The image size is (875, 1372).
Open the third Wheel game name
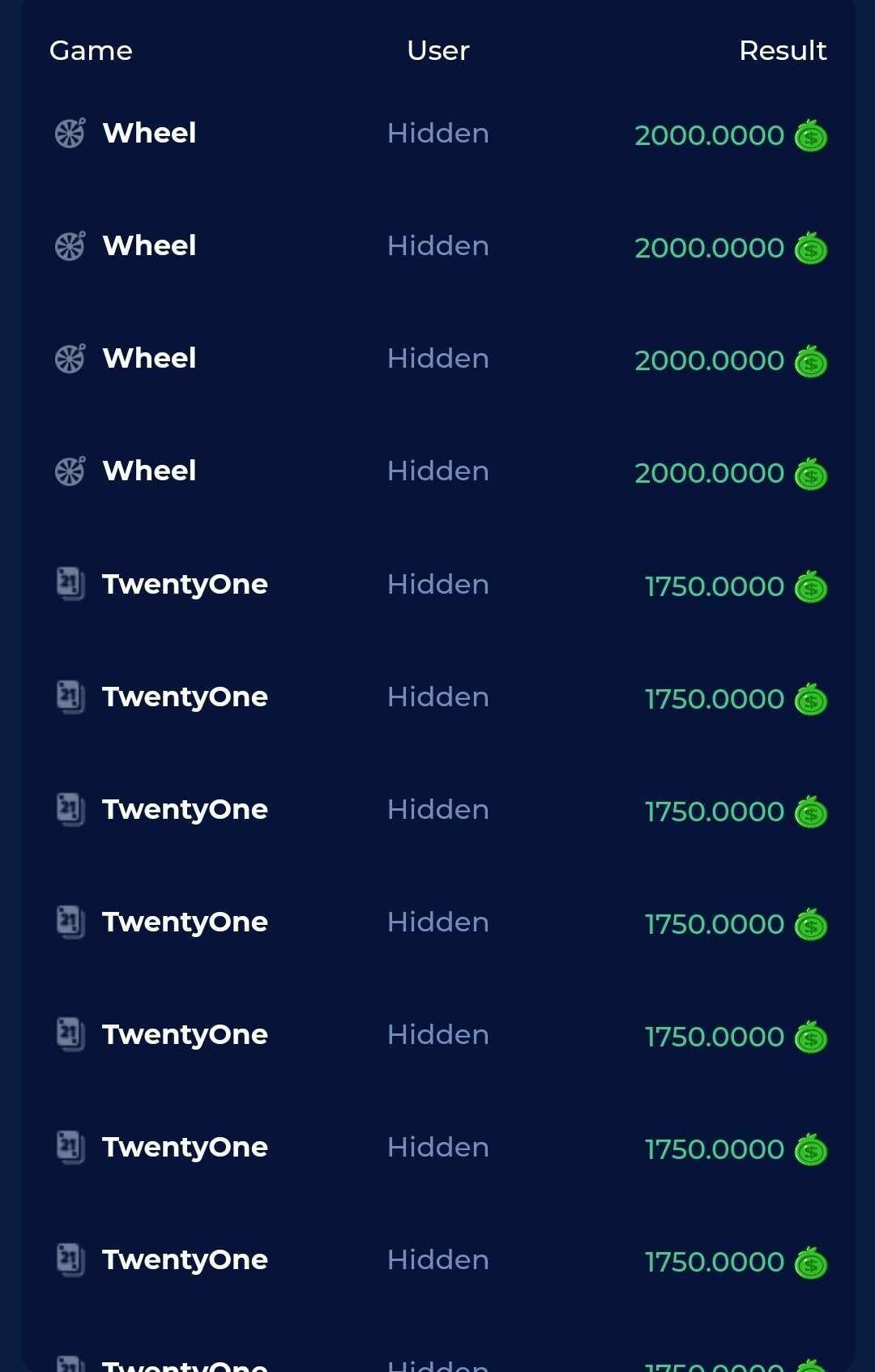(149, 358)
